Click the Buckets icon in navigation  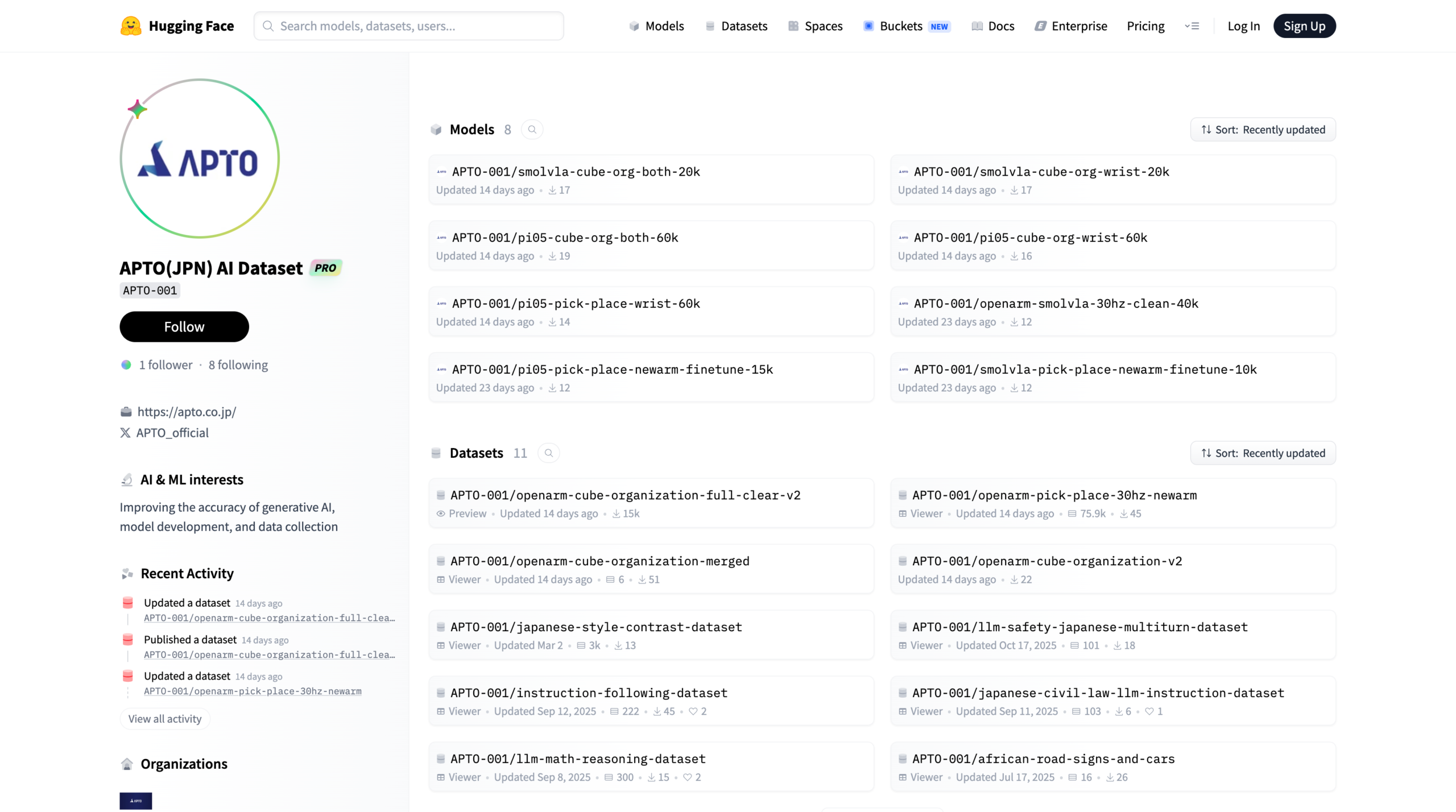tap(868, 26)
